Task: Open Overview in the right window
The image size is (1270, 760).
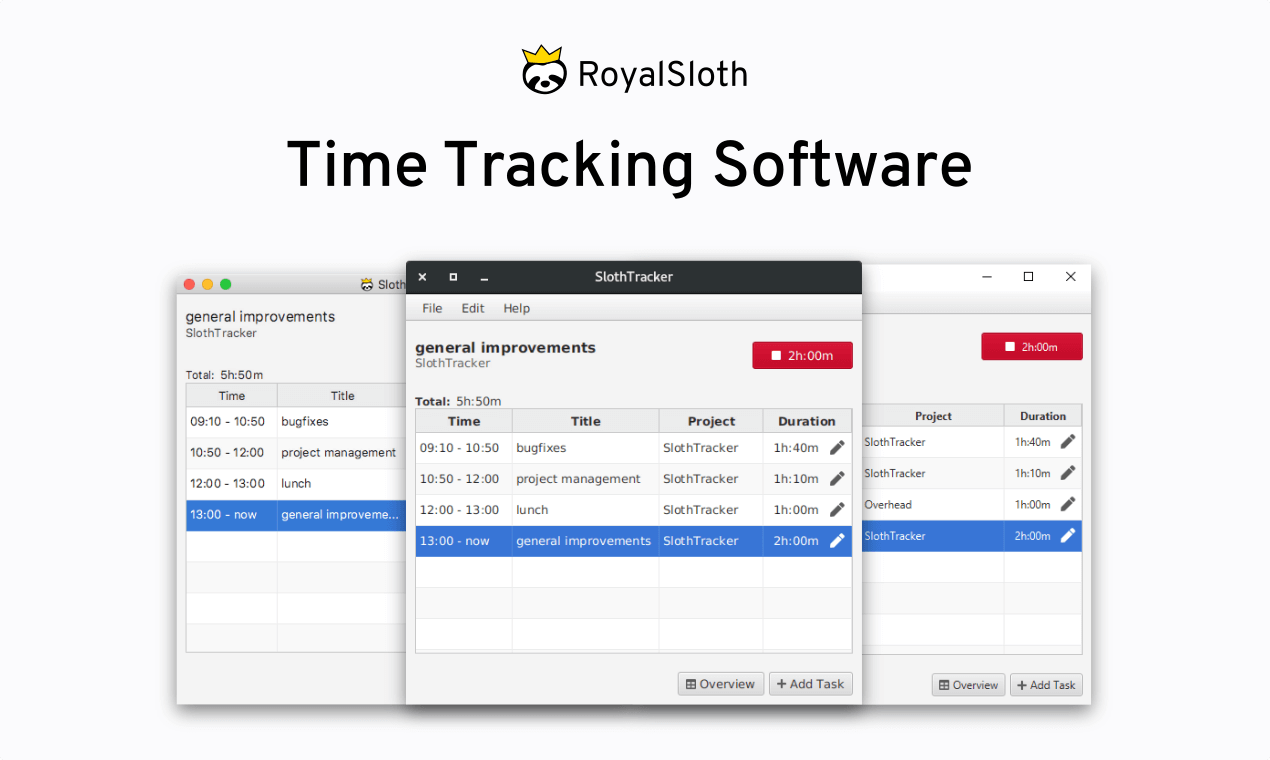Action: pos(969,685)
